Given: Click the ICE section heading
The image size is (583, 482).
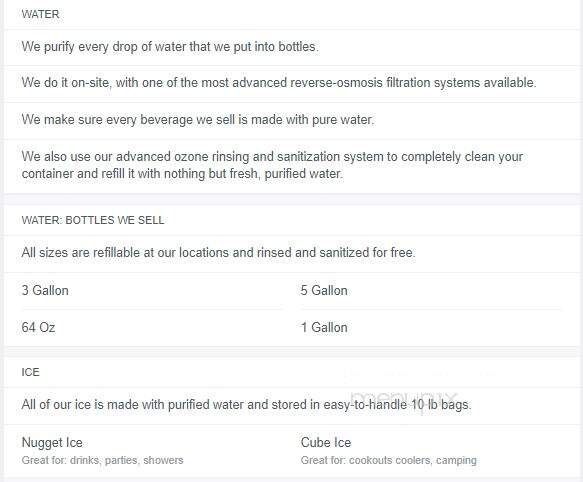Looking at the screenshot, I should [30, 372].
